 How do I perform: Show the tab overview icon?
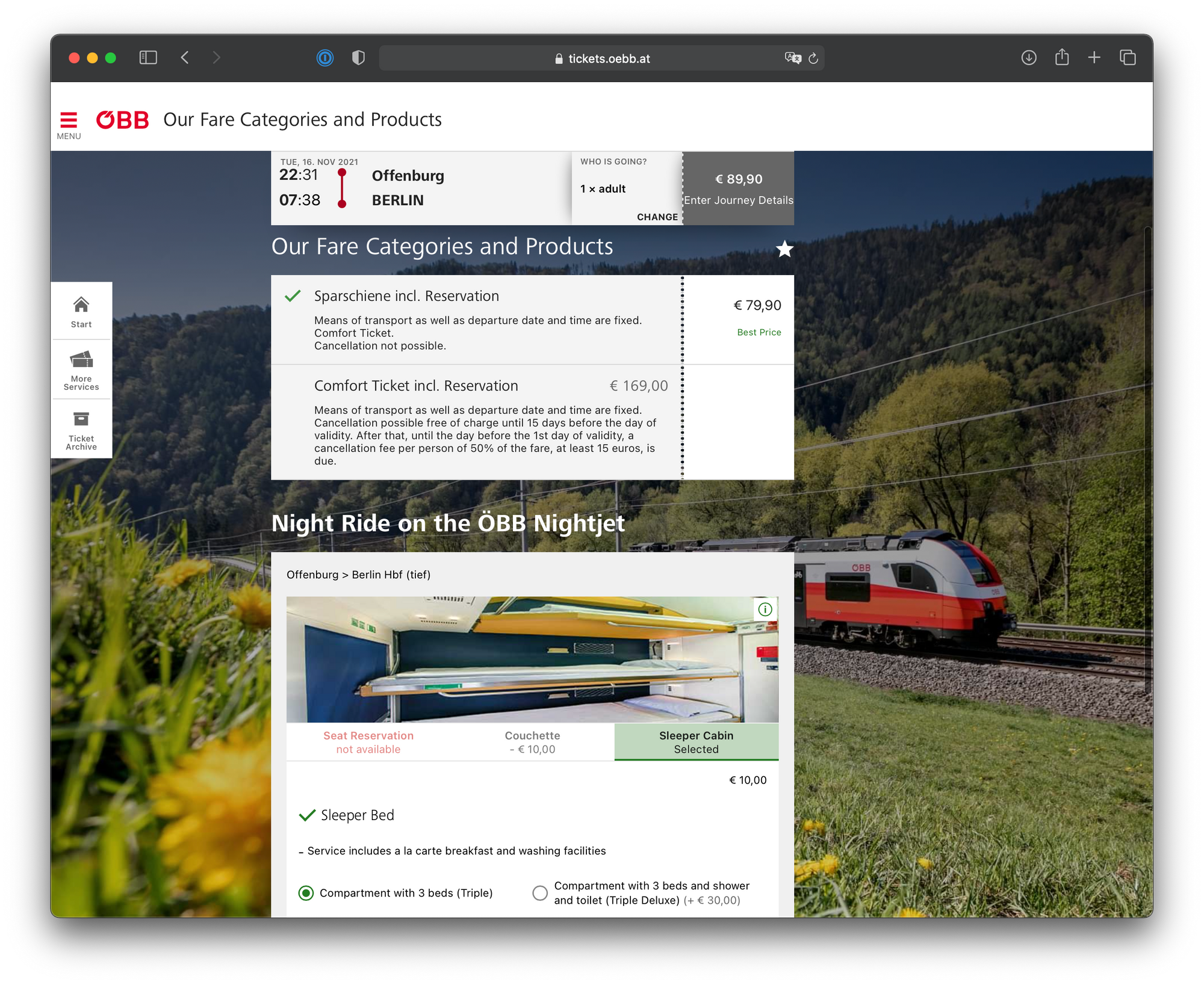click(x=1128, y=58)
